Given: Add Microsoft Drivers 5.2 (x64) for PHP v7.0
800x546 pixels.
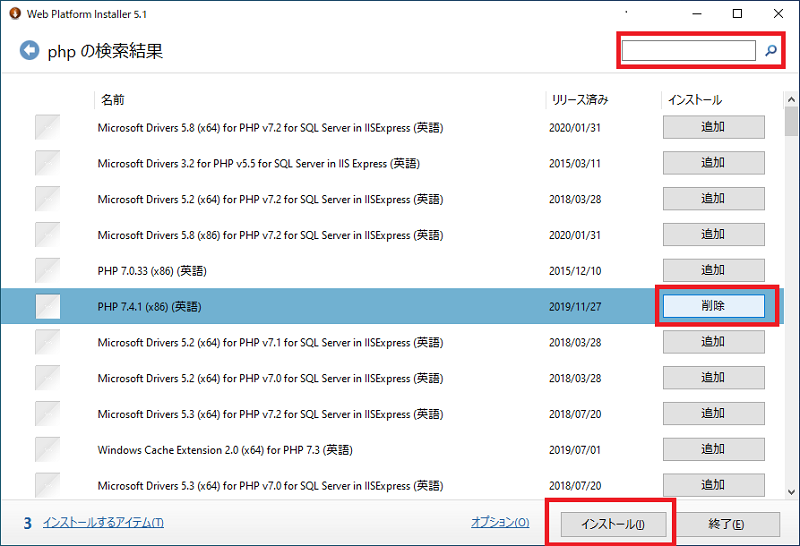Looking at the screenshot, I should [x=713, y=378].
